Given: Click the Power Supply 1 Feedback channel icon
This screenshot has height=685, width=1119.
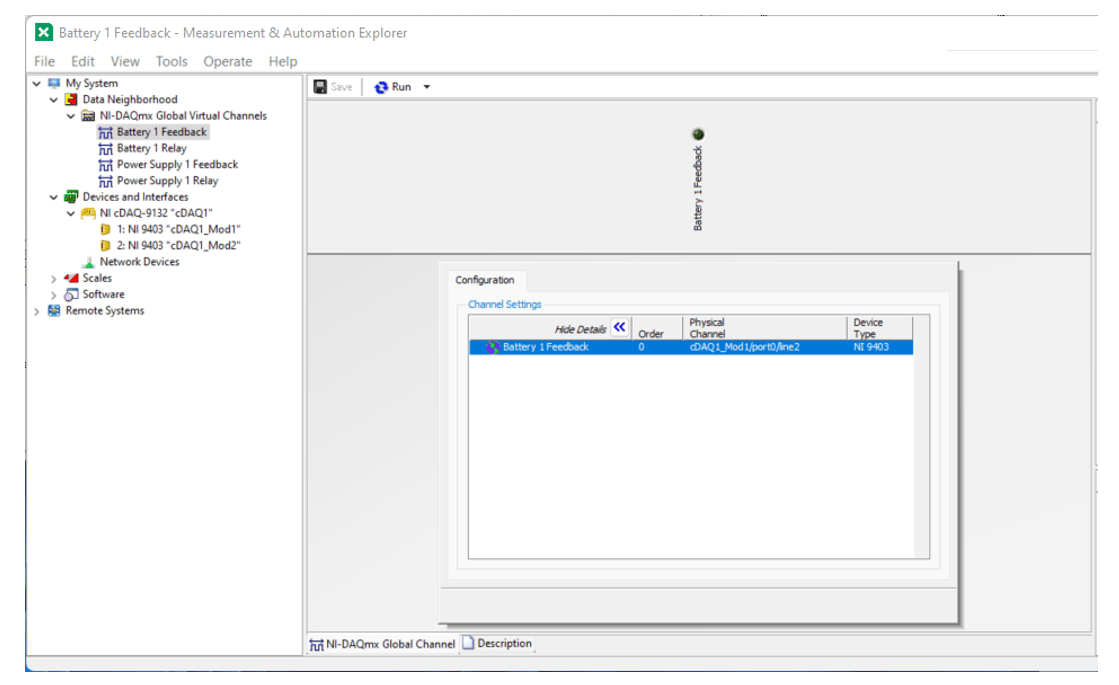Looking at the screenshot, I should coord(106,165).
